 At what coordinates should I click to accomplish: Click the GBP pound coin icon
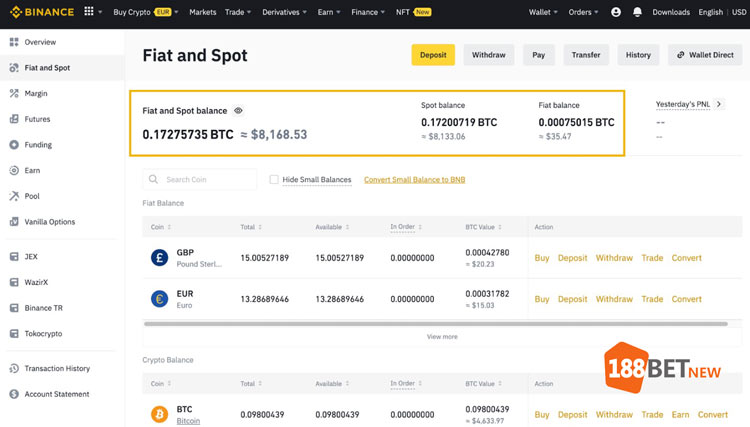pos(159,258)
